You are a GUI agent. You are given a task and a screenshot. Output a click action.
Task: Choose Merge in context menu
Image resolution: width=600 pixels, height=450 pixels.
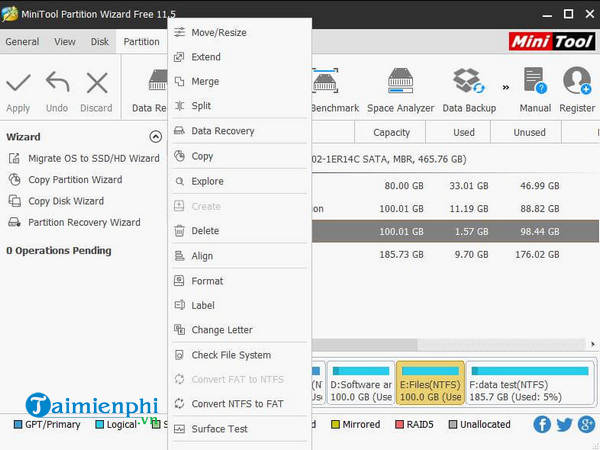tap(240, 82)
